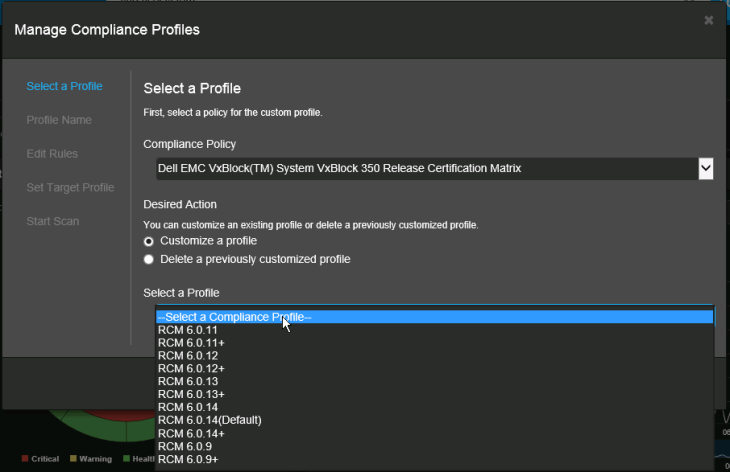
Task: Open the Start Scan step
Action: [x=52, y=221]
